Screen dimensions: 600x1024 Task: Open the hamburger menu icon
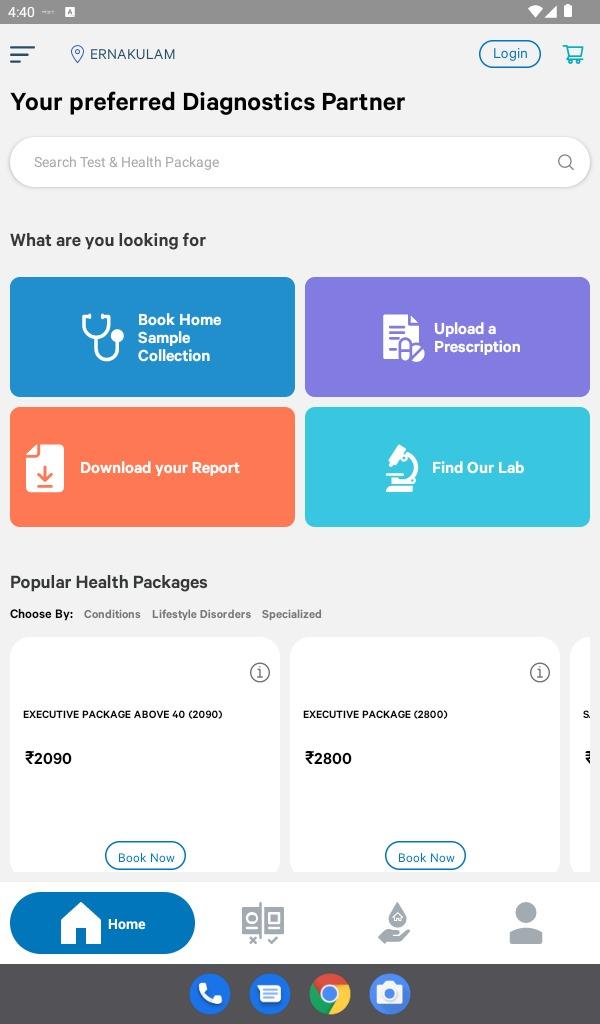(x=22, y=54)
